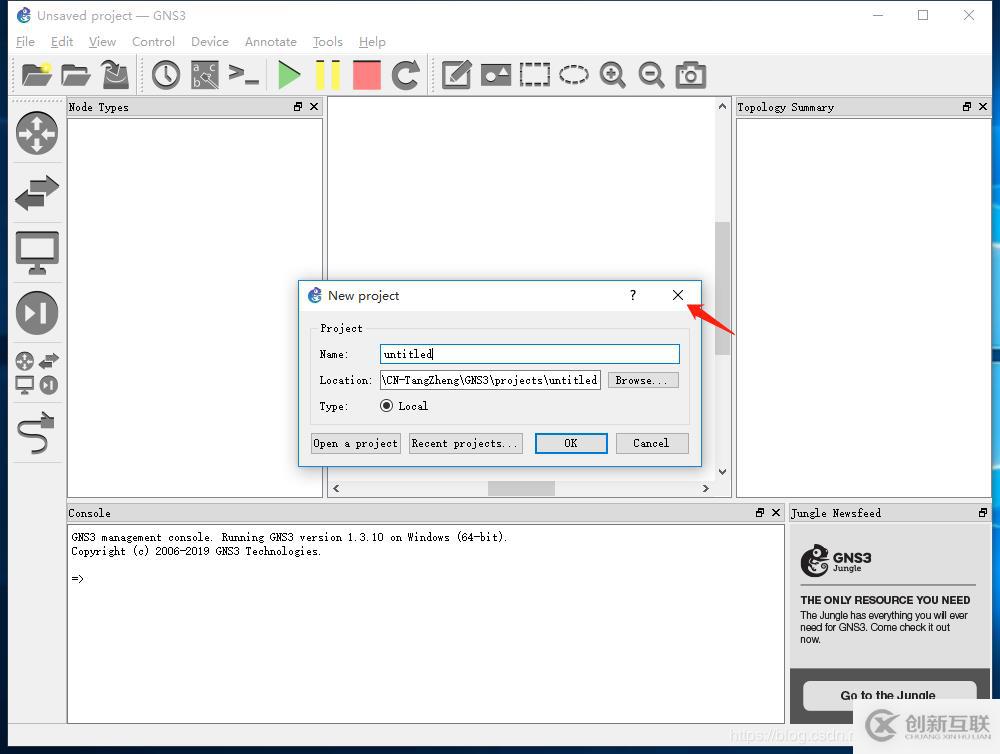
Task: Float the Jungle Newsfeed panel
Action: tap(983, 512)
